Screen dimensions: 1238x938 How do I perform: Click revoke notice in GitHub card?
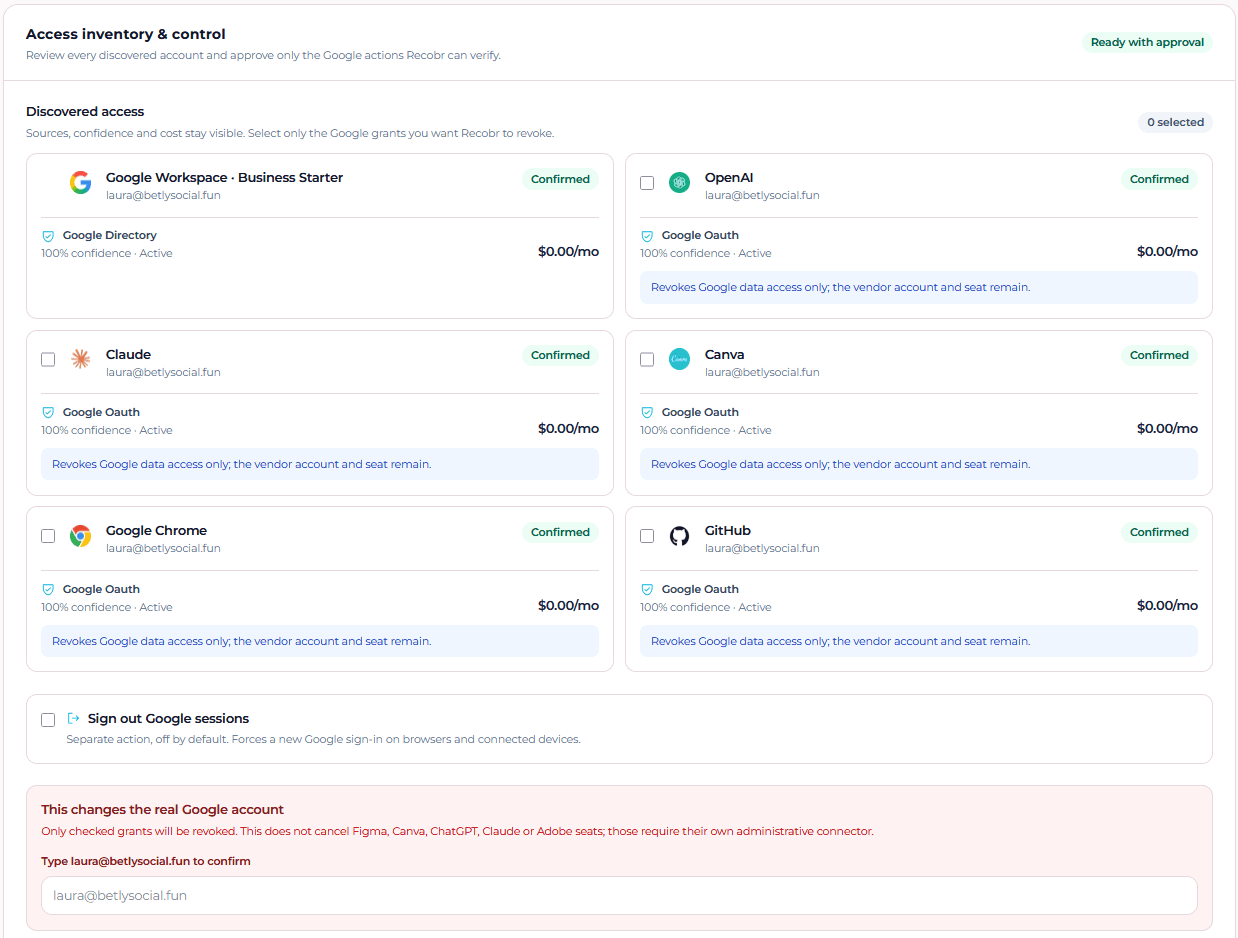(x=919, y=641)
